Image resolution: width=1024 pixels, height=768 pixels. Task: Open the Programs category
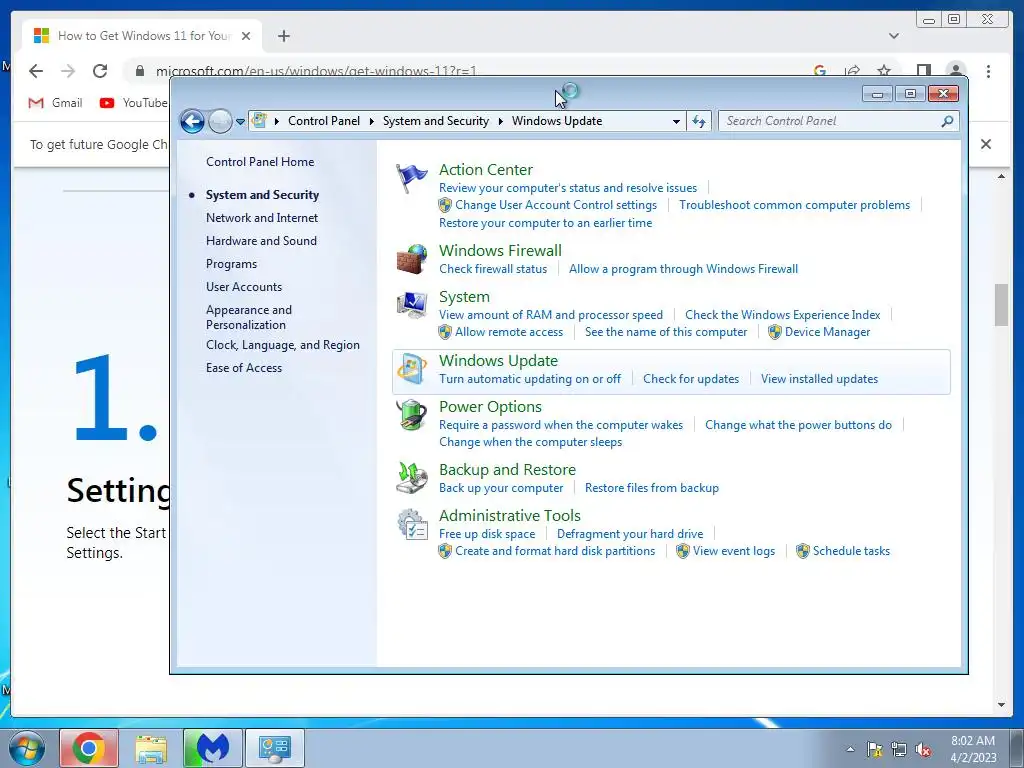pos(231,264)
